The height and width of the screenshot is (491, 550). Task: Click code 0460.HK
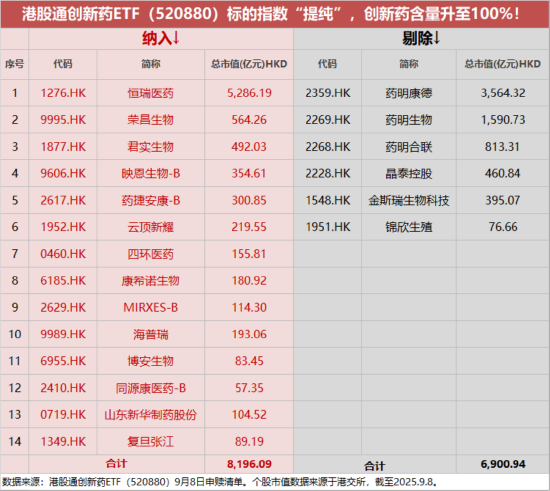pyautogui.click(x=63, y=254)
